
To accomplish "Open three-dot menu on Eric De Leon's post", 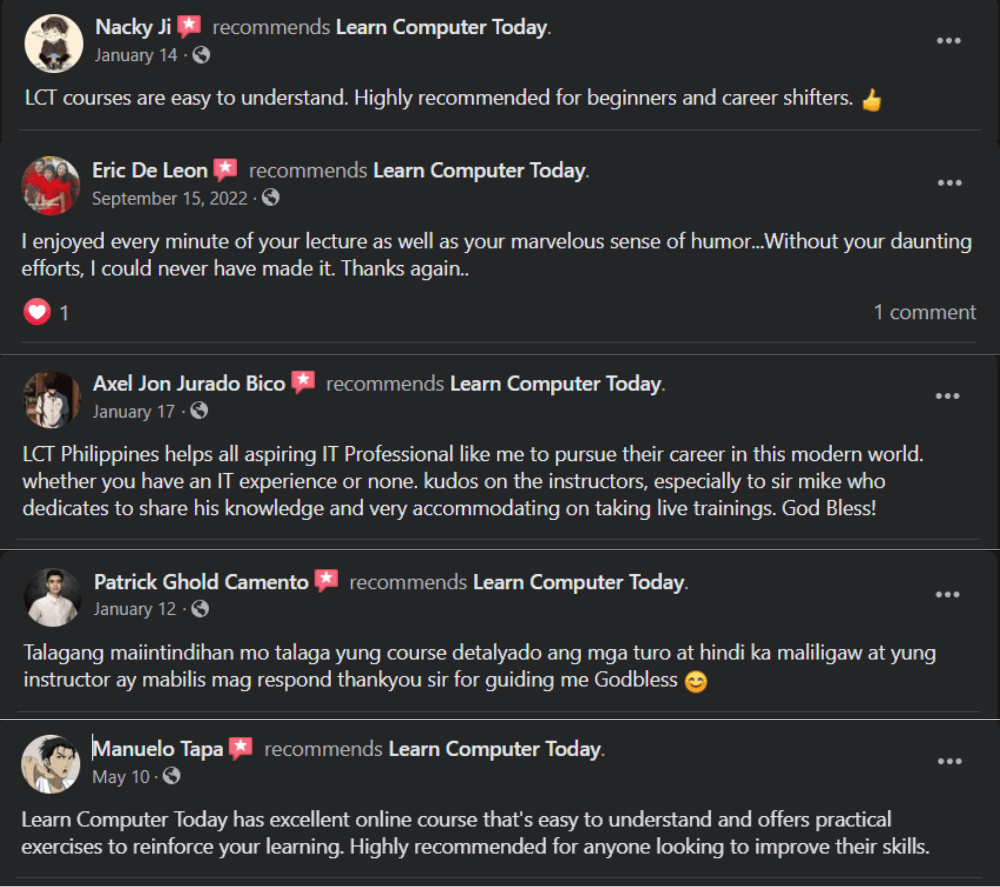I will click(x=948, y=183).
